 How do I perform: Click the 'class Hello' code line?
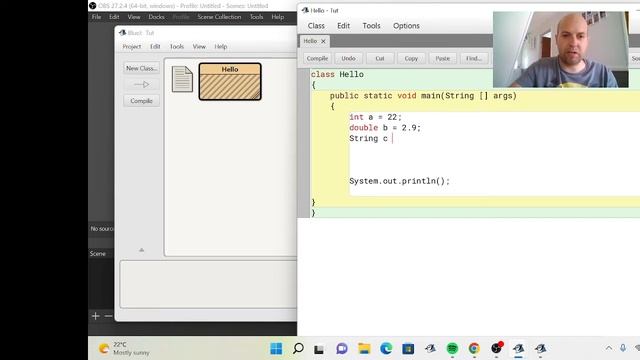pyautogui.click(x=337, y=74)
